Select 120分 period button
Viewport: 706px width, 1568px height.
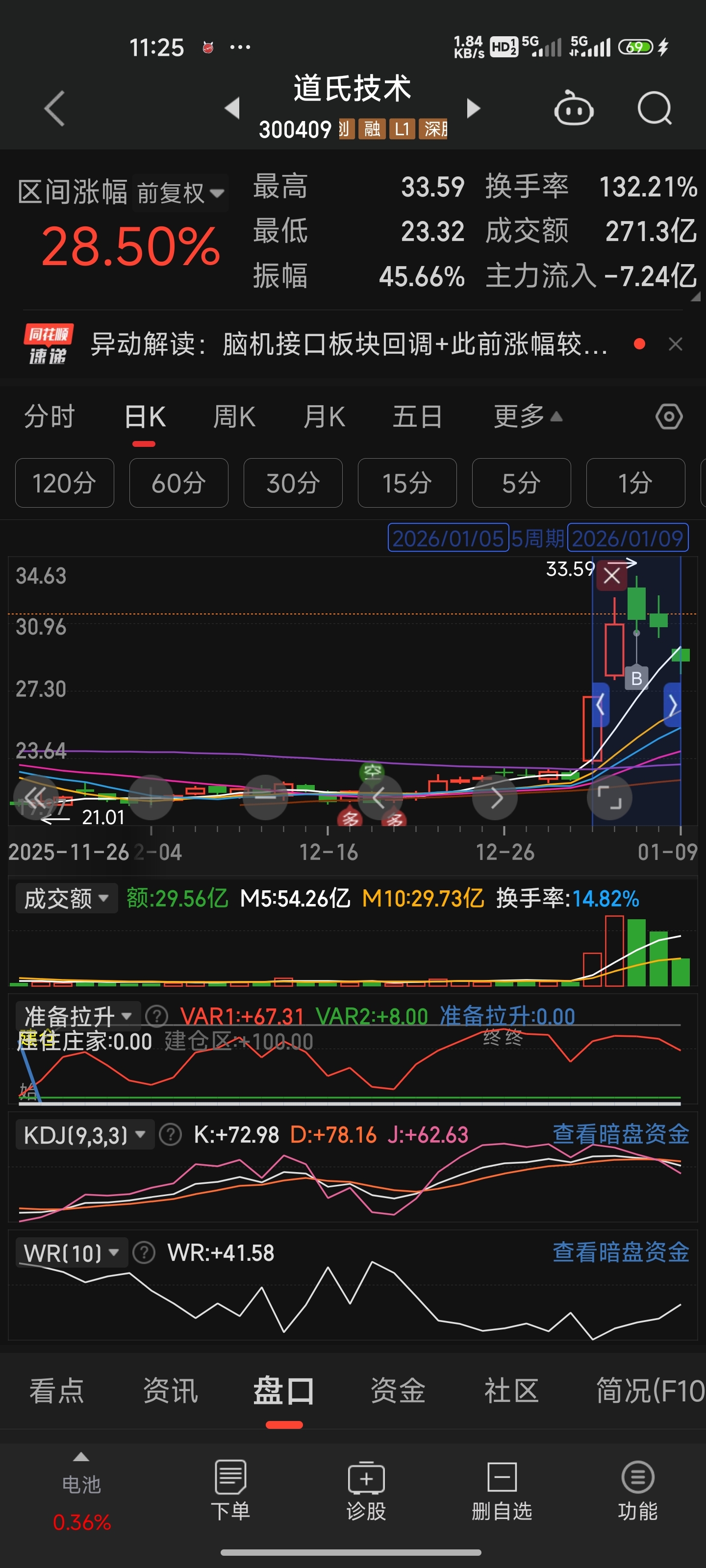click(x=65, y=483)
